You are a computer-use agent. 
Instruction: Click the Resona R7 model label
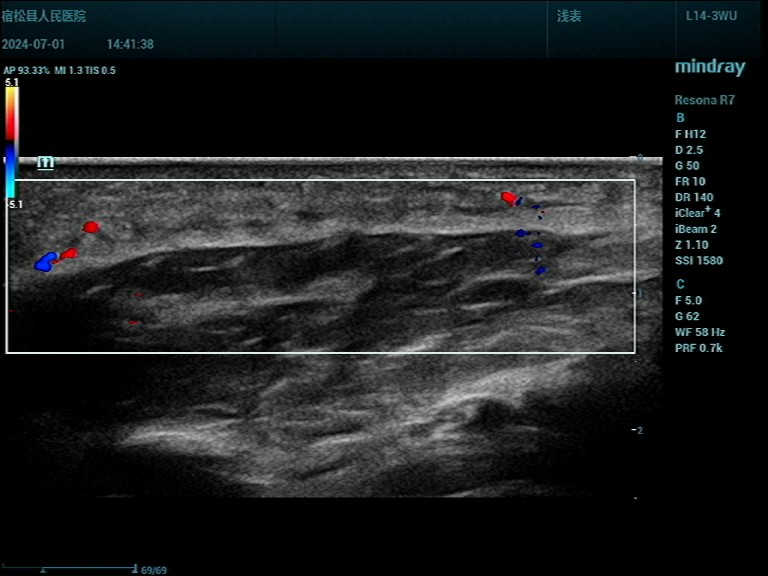click(704, 100)
